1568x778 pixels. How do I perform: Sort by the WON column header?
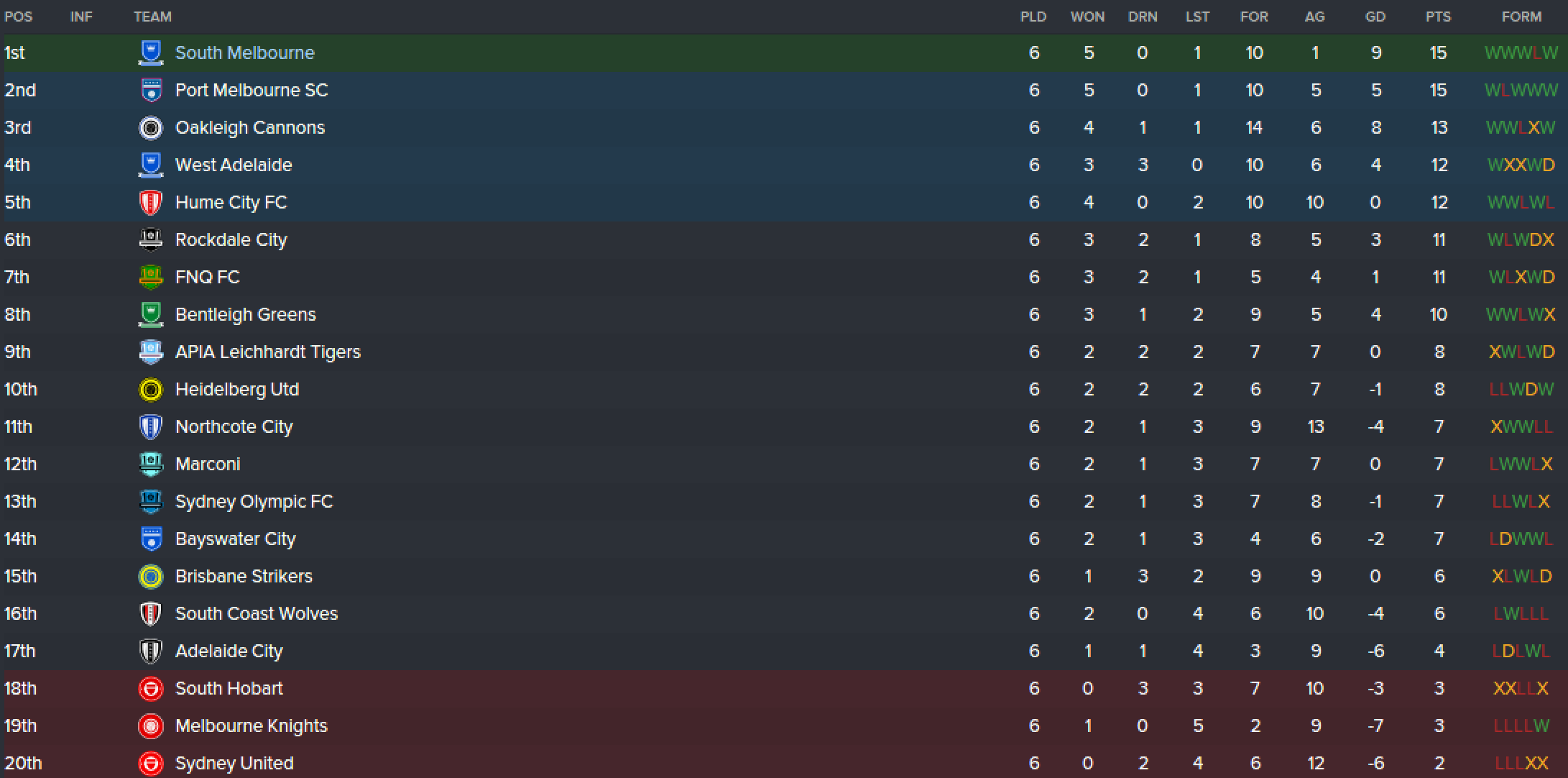click(1087, 17)
